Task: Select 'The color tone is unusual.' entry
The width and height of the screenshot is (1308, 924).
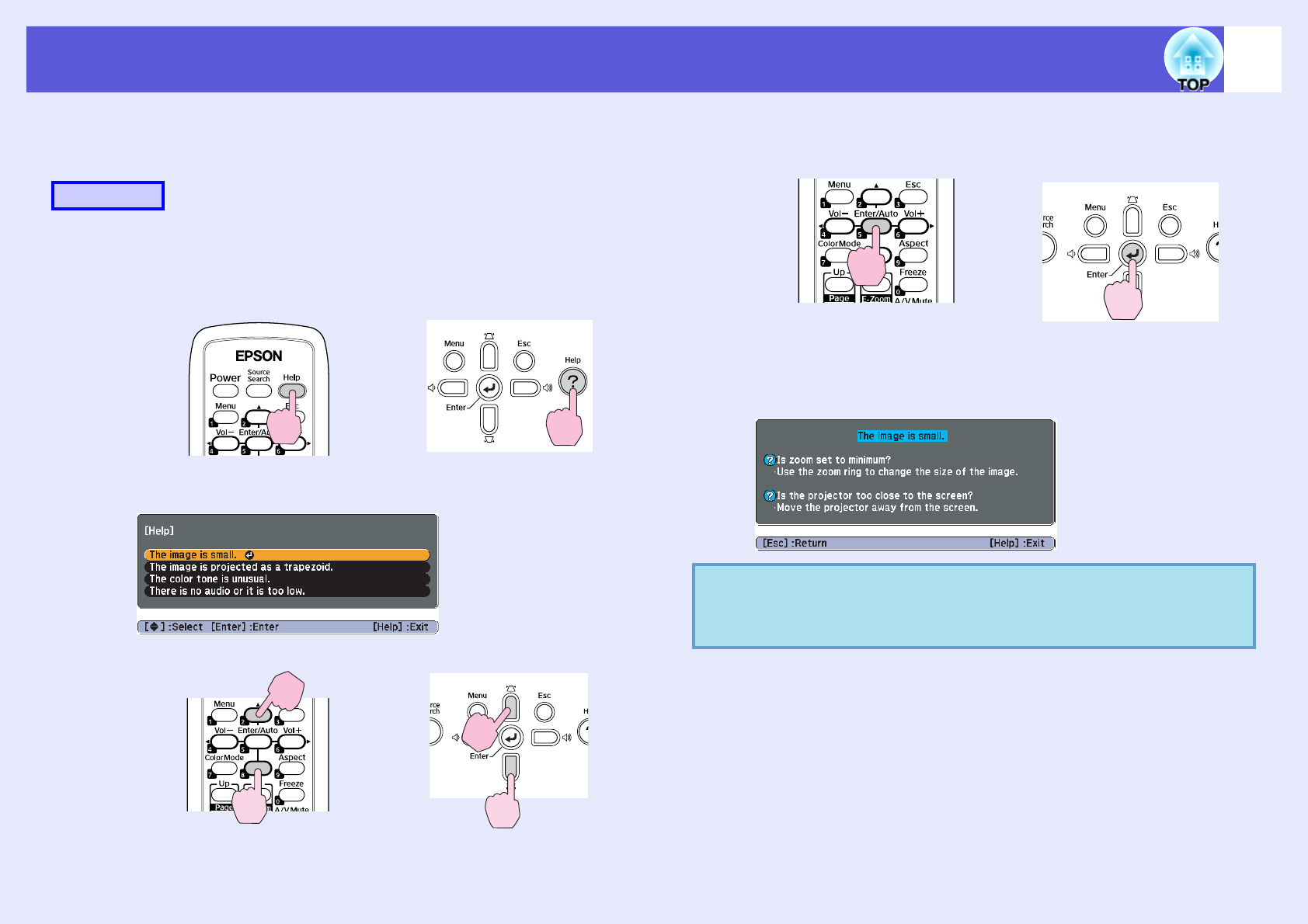Action: pos(287,578)
